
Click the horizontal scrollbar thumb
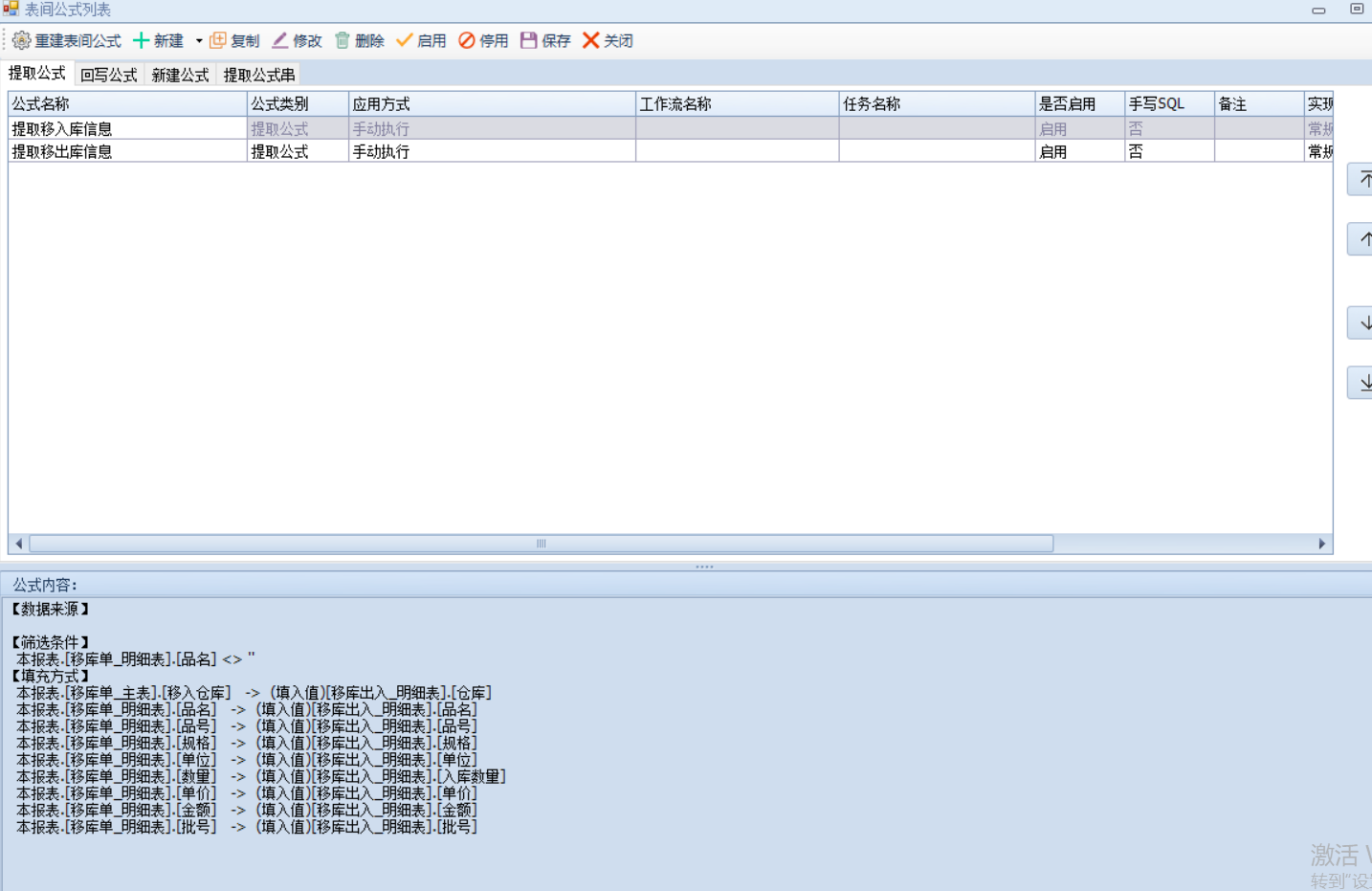(x=542, y=544)
